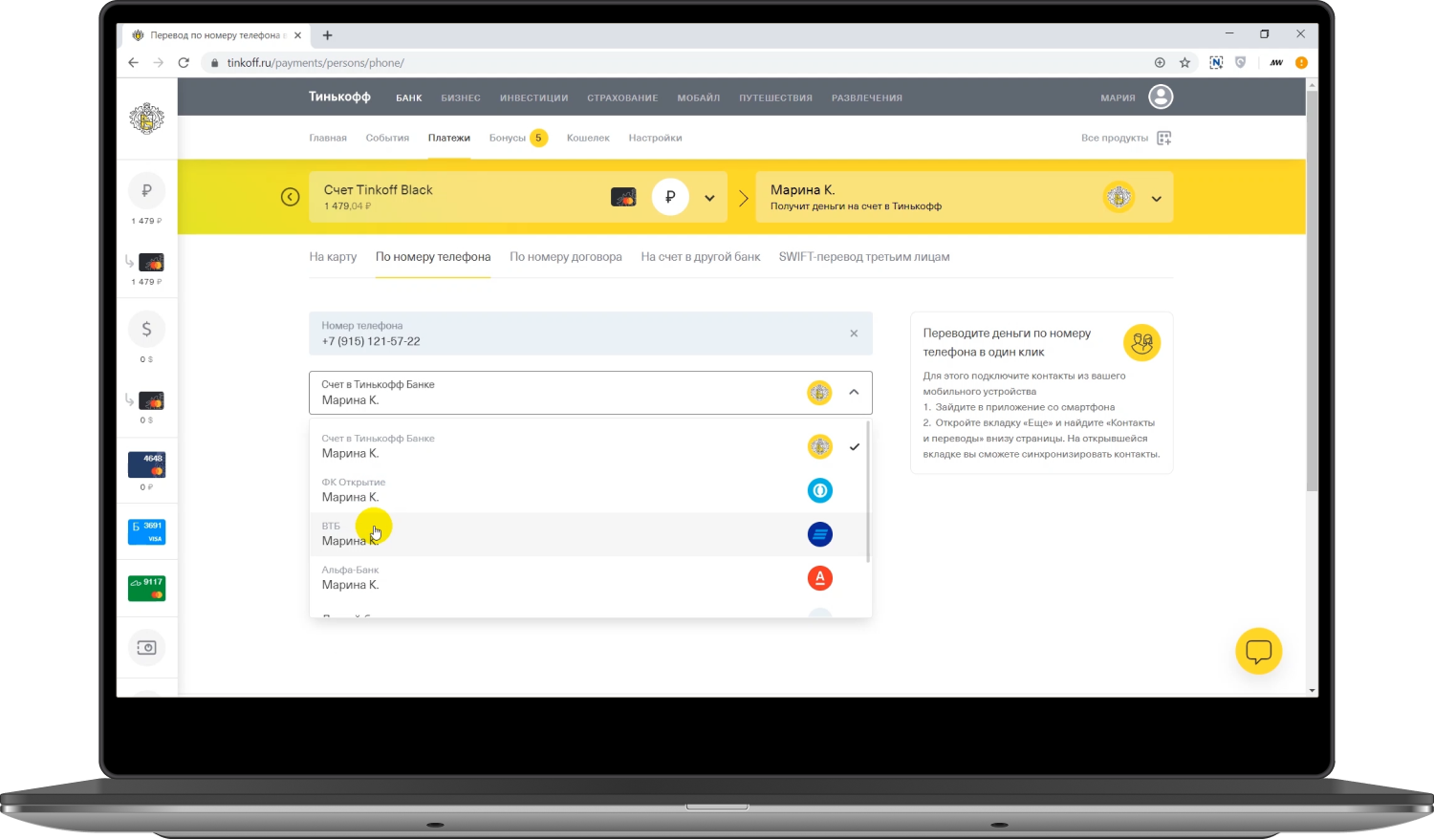Open the yellow chat support button
Screen dimensions: 1434x840
coord(1258,651)
